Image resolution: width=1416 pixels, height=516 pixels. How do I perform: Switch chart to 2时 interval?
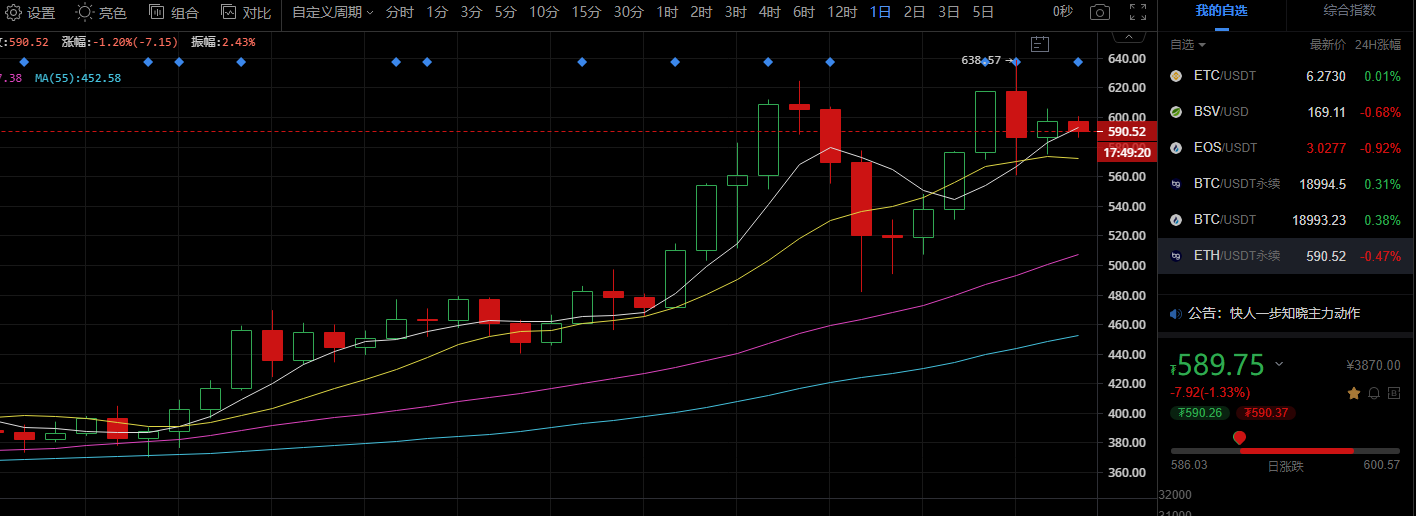tap(701, 13)
